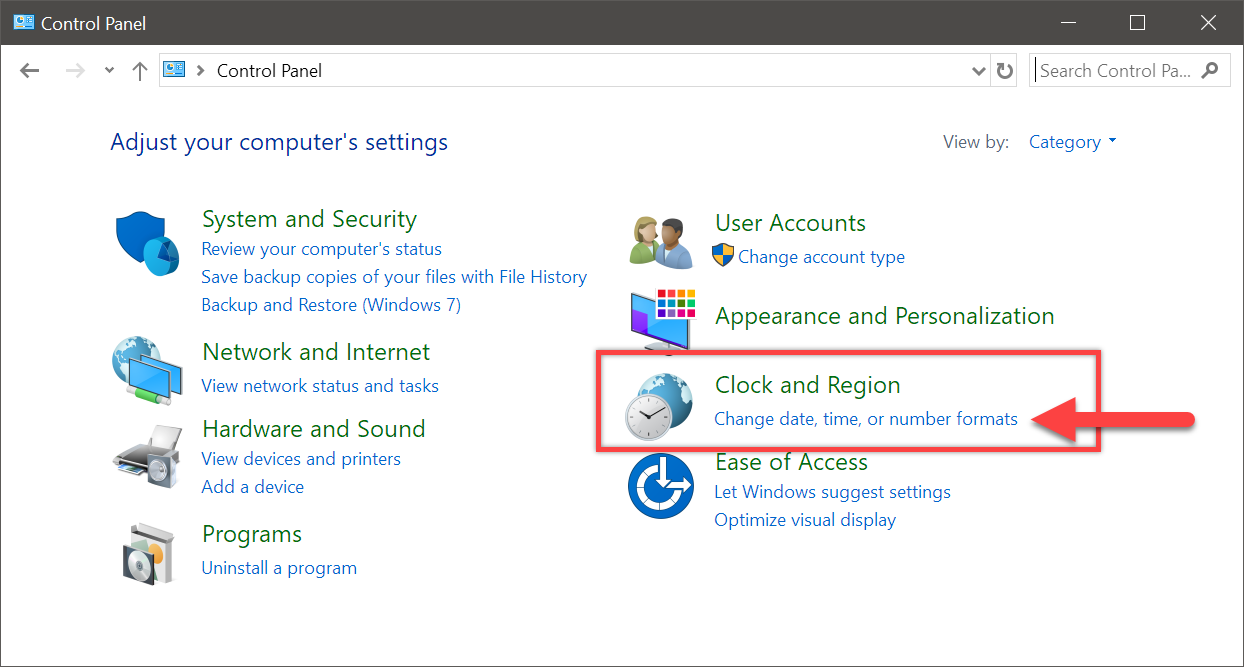Maximize the Control Panel window
The height and width of the screenshot is (667, 1244).
click(1137, 22)
